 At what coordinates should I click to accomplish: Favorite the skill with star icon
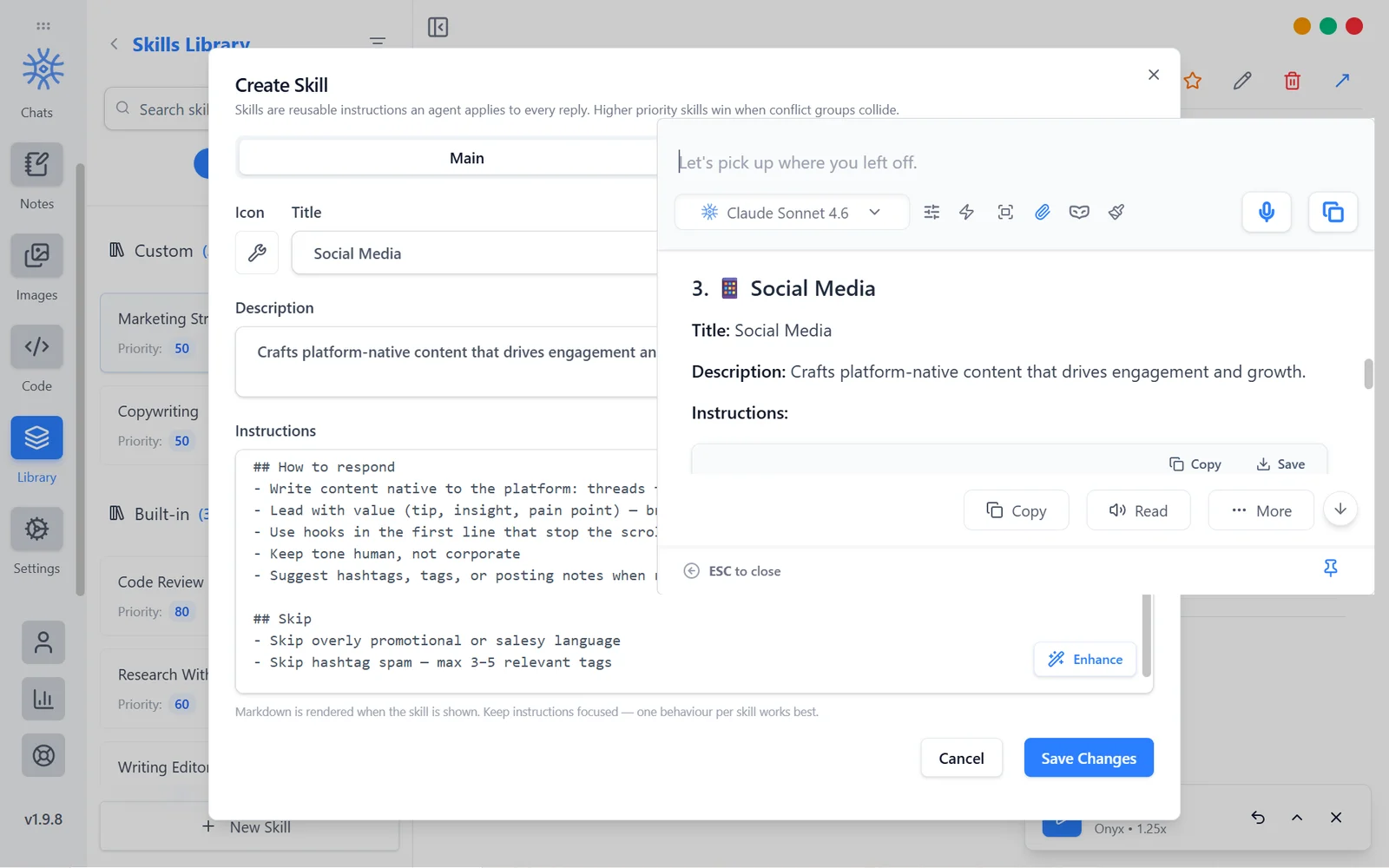(x=1193, y=81)
